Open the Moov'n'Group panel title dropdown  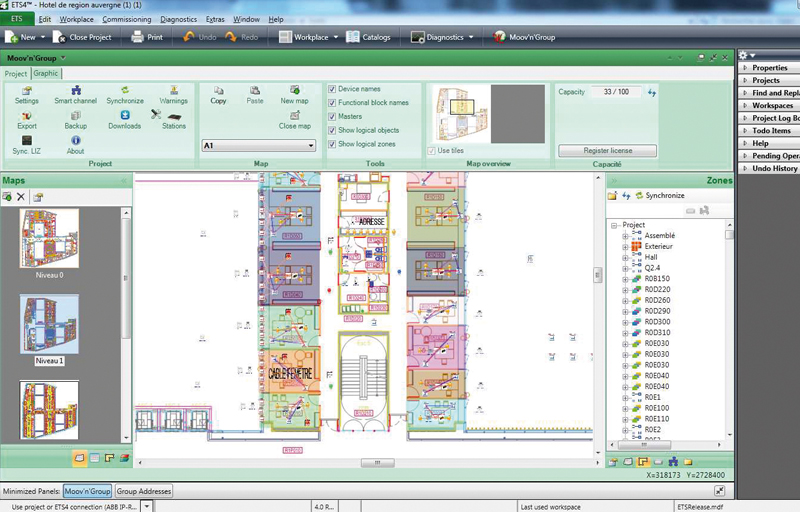63,58
